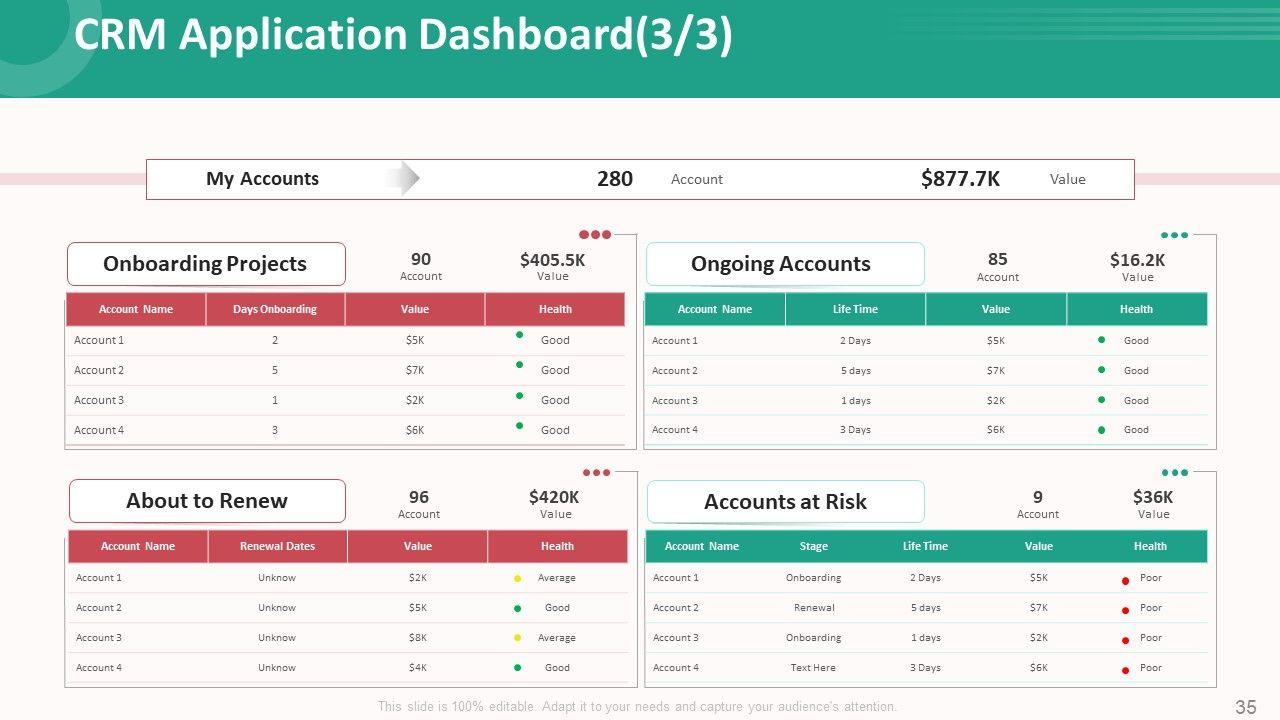Viewport: 1280px width, 720px height.
Task: Click the Ongoing Accounts value $16.2K
Action: 1137,260
